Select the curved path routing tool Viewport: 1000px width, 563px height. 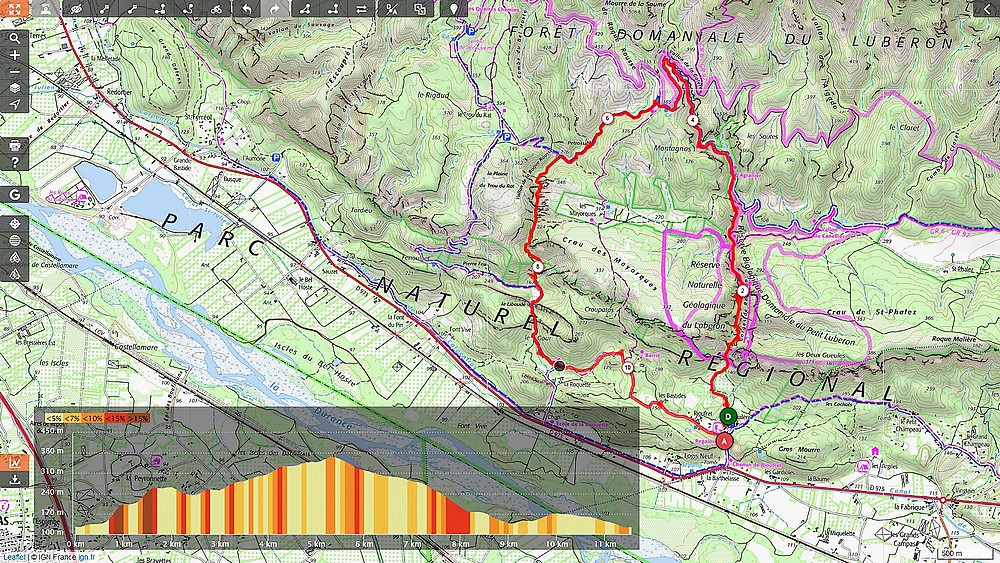pyautogui.click(x=188, y=8)
